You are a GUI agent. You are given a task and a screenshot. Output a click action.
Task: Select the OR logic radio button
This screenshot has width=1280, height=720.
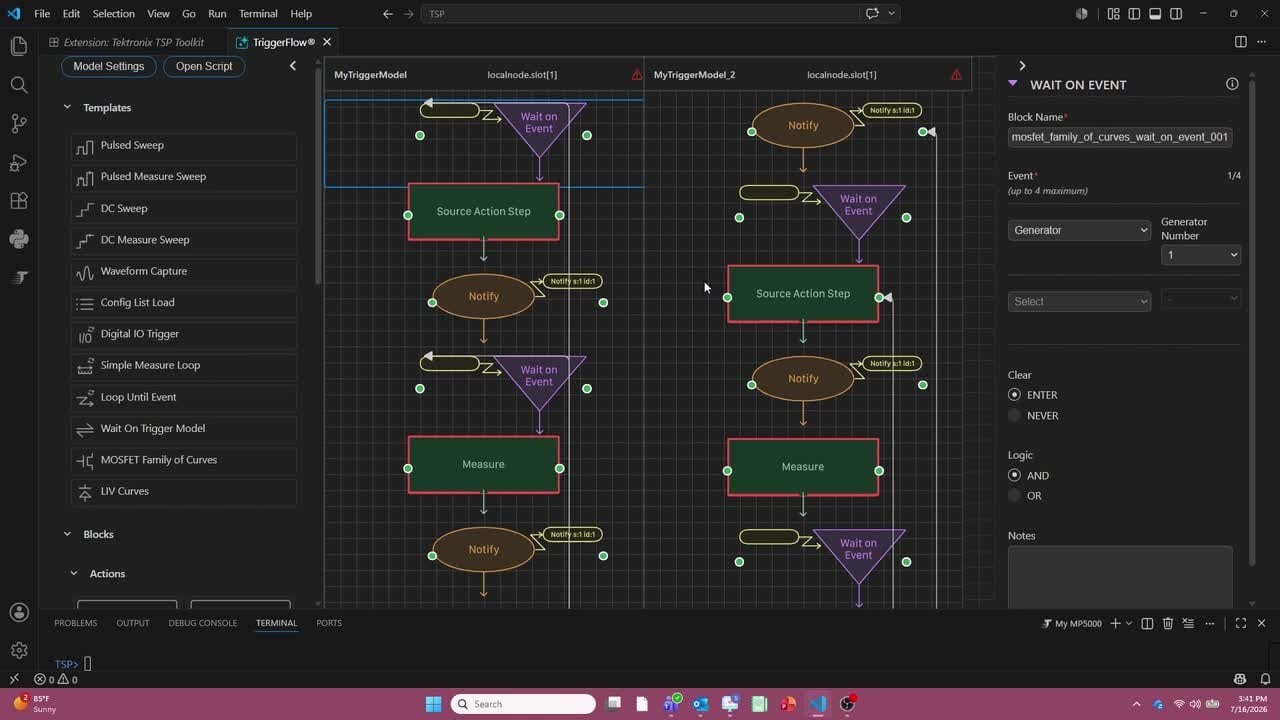tap(1015, 495)
